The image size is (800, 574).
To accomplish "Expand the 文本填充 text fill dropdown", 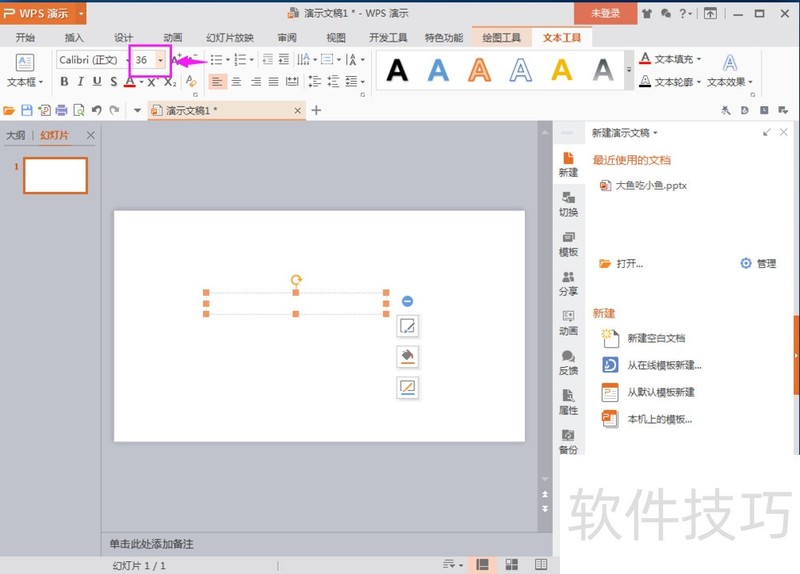I will point(698,59).
